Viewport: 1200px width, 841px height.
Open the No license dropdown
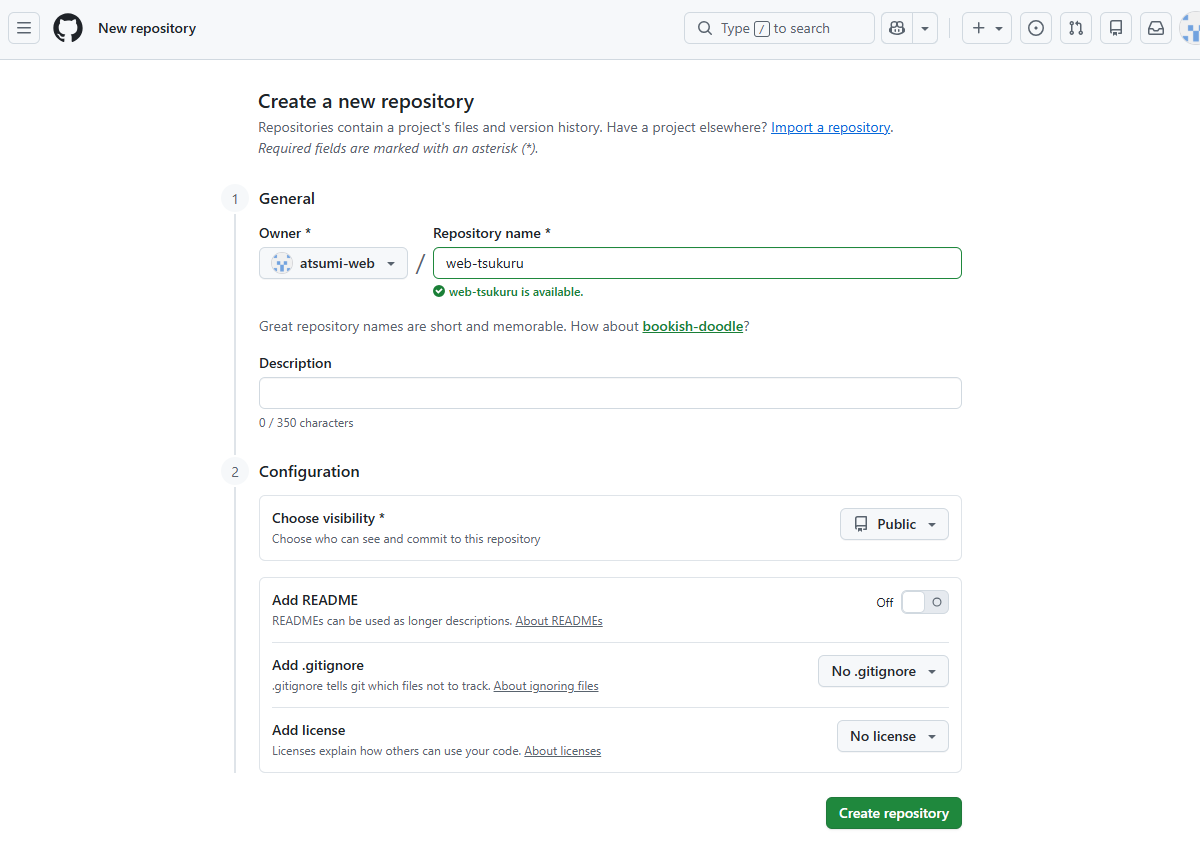(892, 736)
